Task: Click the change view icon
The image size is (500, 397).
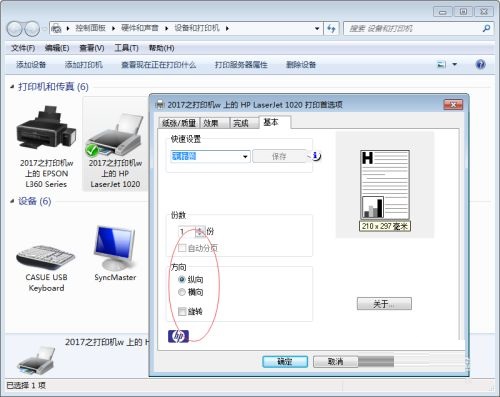Action: click(441, 64)
